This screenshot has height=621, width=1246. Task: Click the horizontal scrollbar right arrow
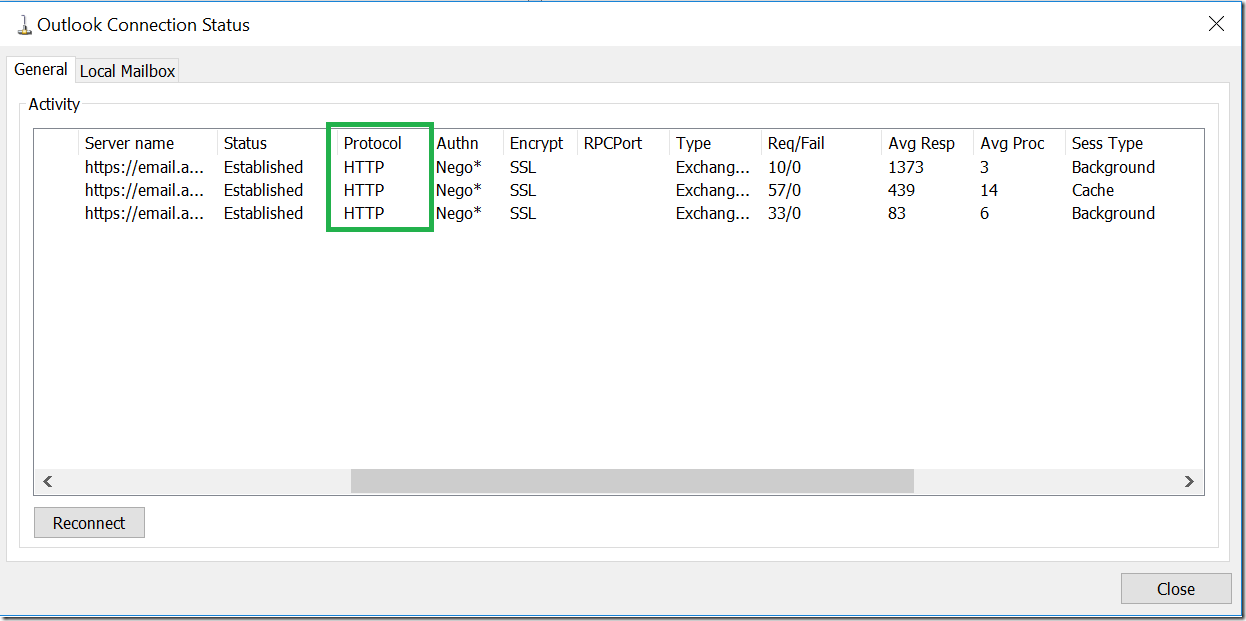(x=1189, y=482)
